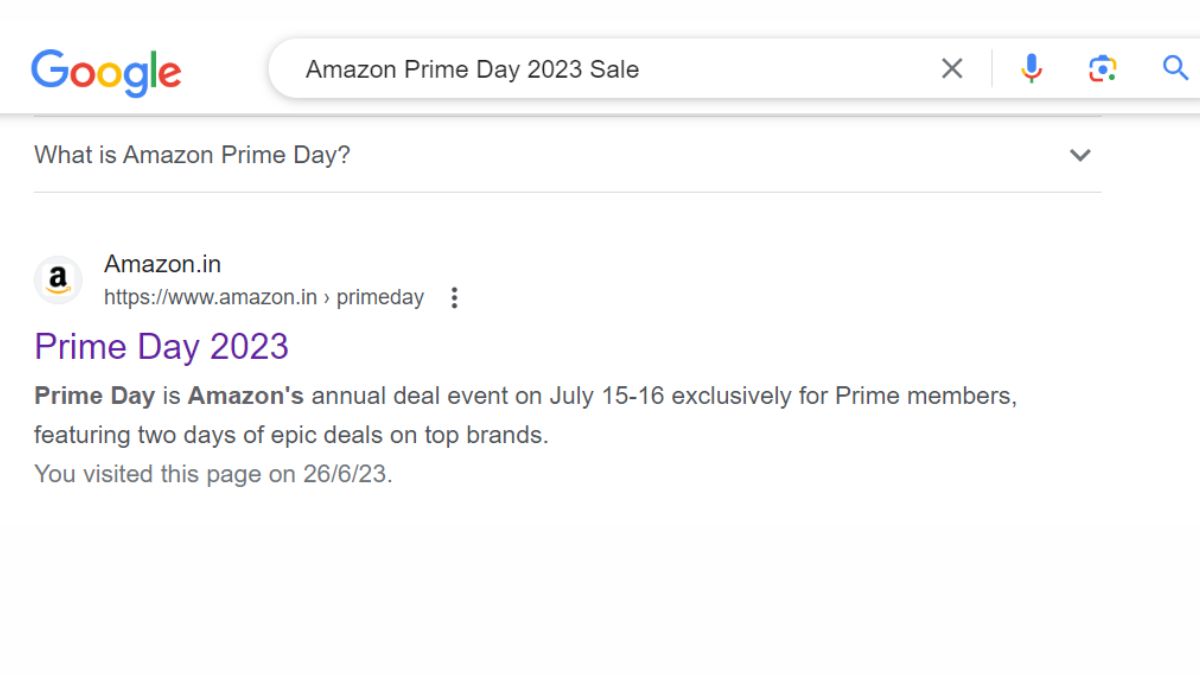Click the "primeday" breadcrumb in the URL
The height and width of the screenshot is (675, 1200).
pos(380,298)
